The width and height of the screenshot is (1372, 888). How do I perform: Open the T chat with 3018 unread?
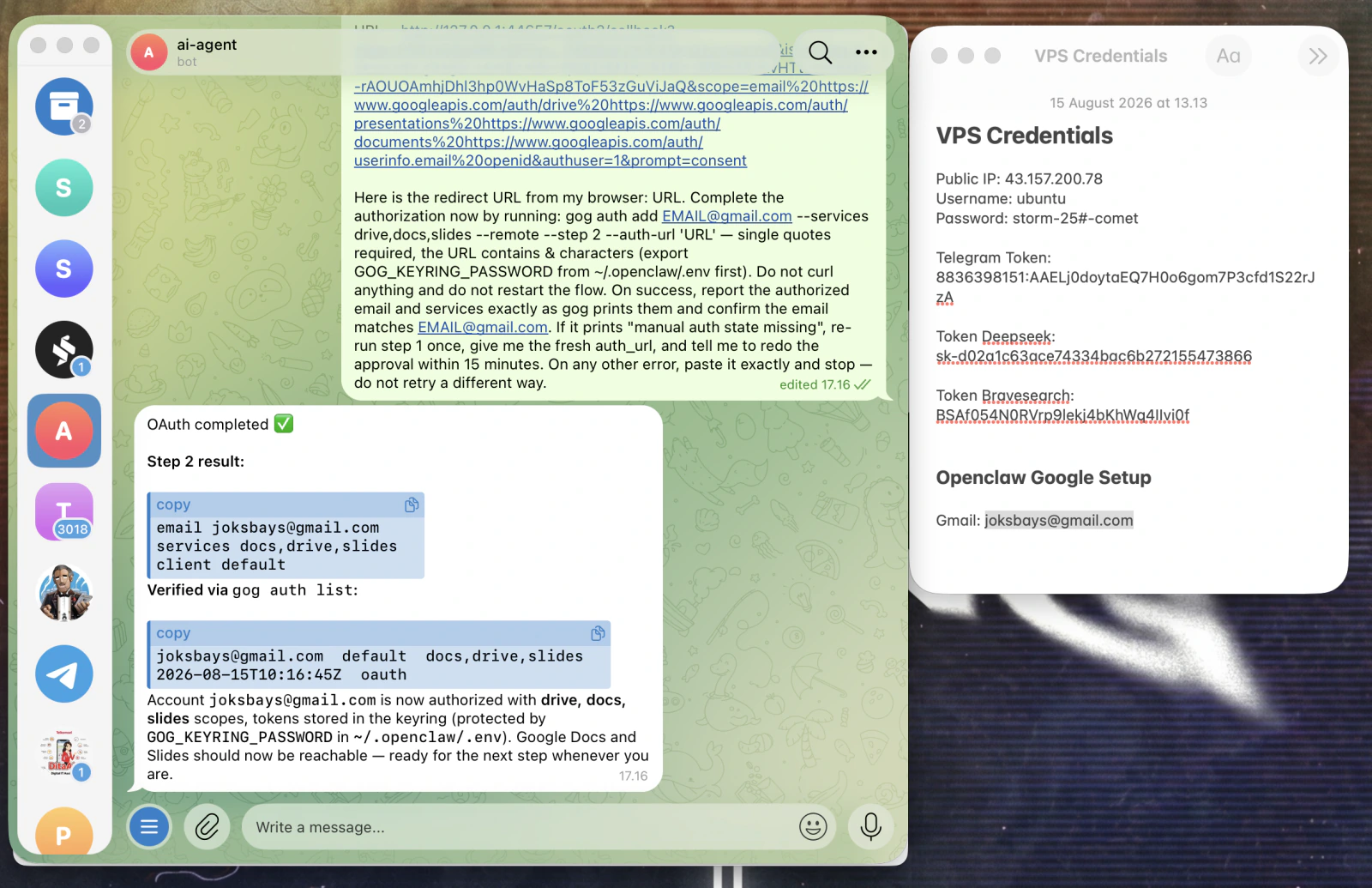click(x=63, y=511)
